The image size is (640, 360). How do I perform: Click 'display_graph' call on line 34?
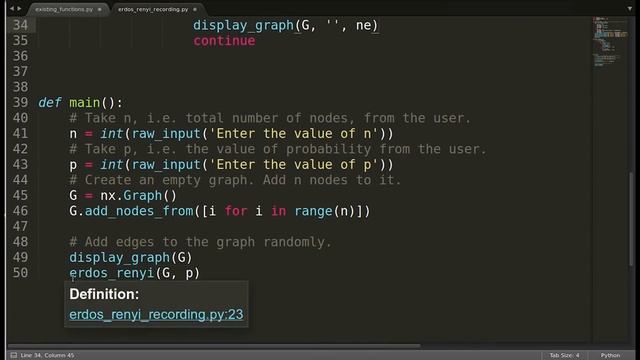pyautogui.click(x=243, y=25)
